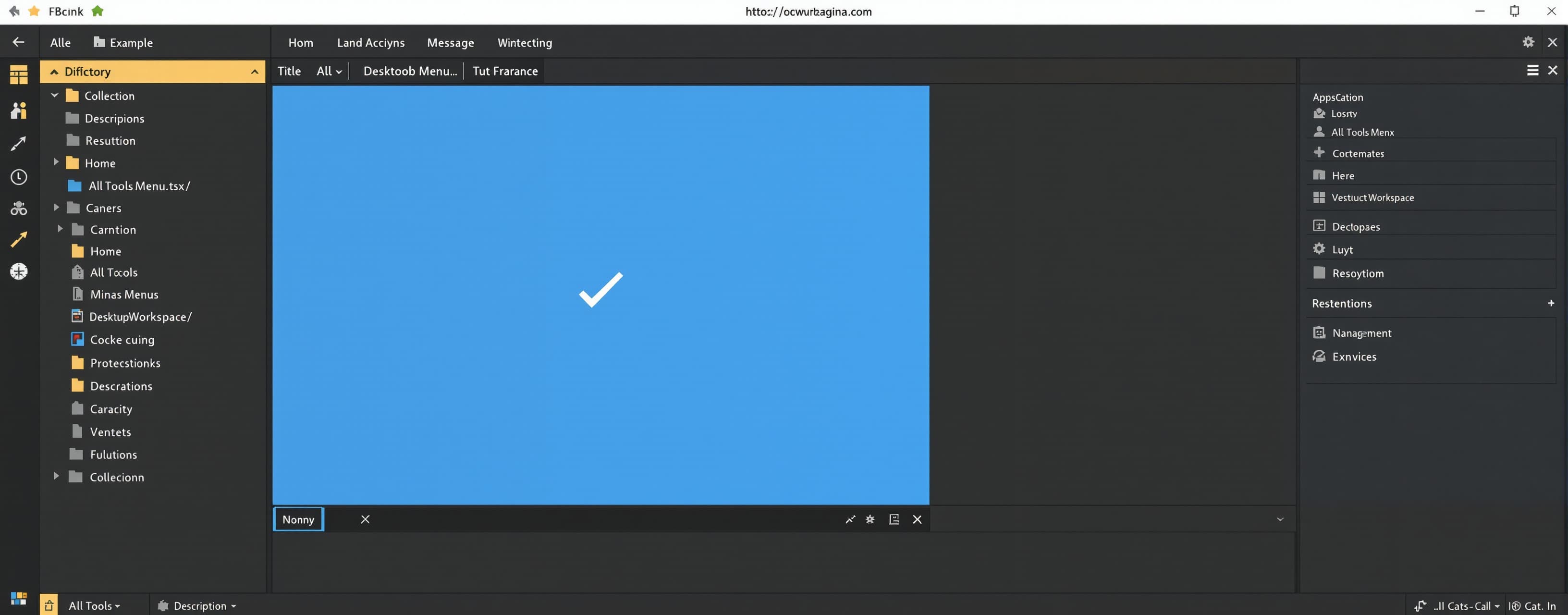Expand the Collecionn folder
This screenshot has width=1568, height=615.
[x=56, y=476]
